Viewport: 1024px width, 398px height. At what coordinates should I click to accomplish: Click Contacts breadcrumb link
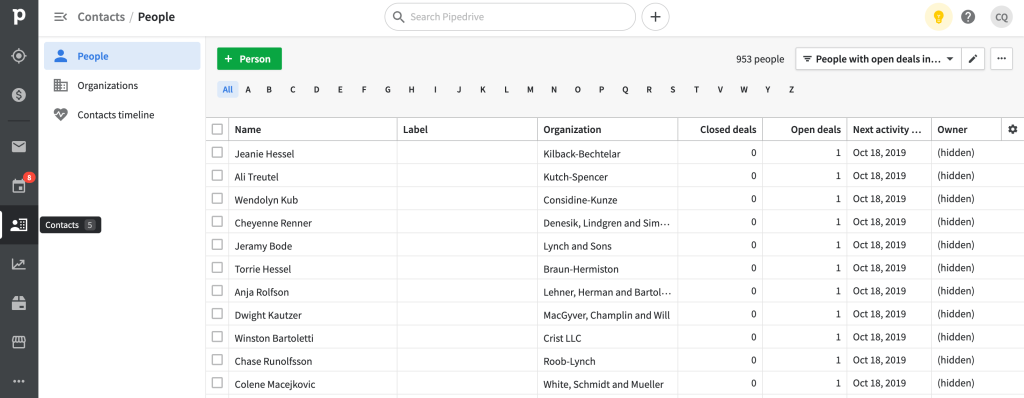click(x=101, y=17)
